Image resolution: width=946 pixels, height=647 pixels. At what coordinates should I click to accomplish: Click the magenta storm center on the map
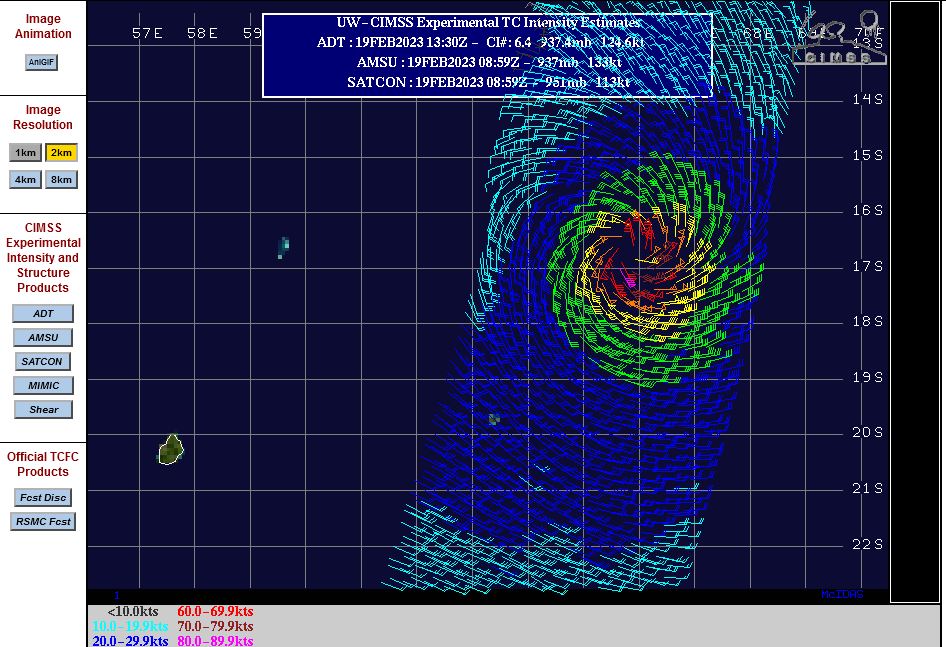pyautogui.click(x=631, y=282)
